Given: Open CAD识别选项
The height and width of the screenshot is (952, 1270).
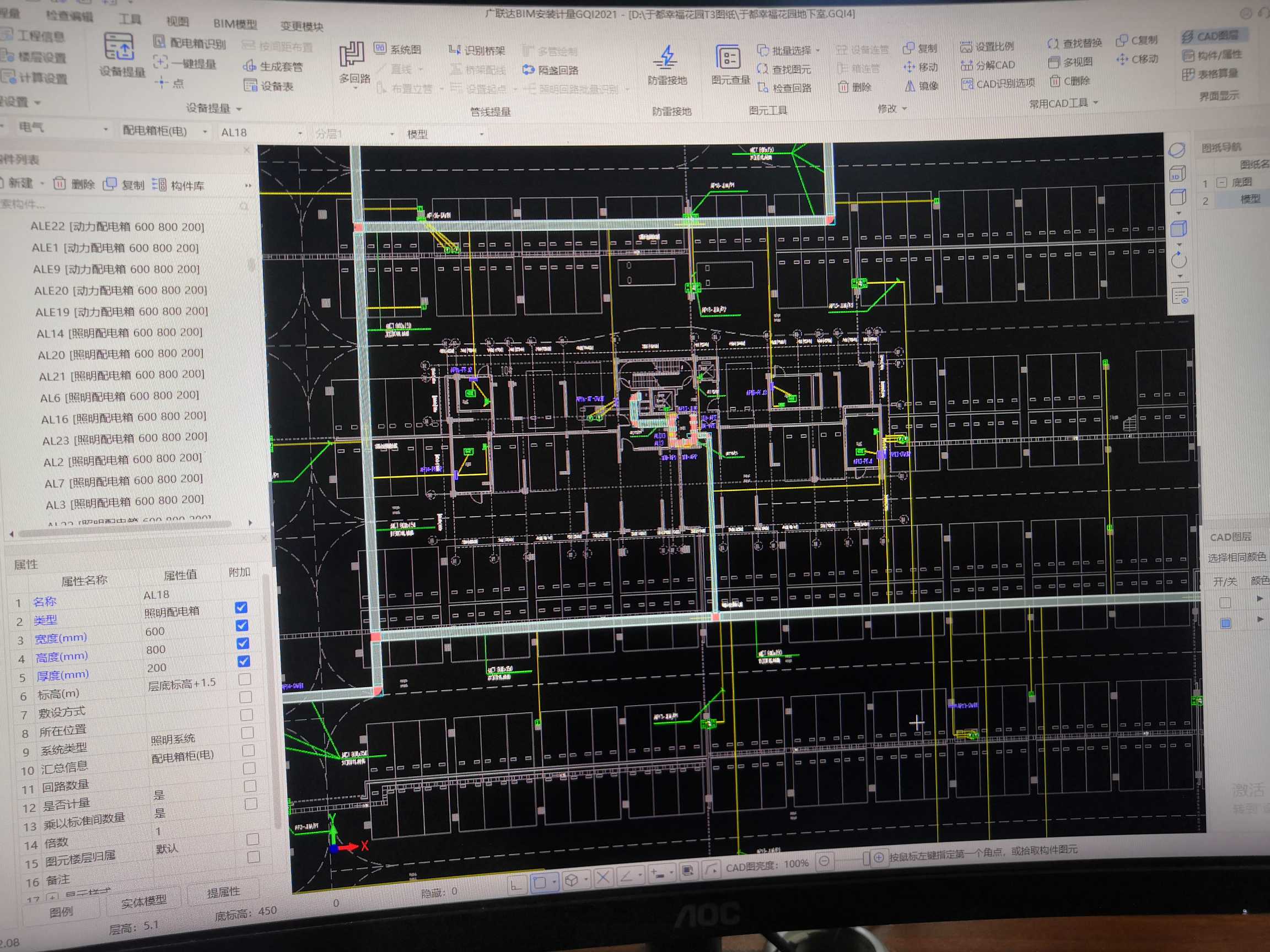Looking at the screenshot, I should pos(998,84).
